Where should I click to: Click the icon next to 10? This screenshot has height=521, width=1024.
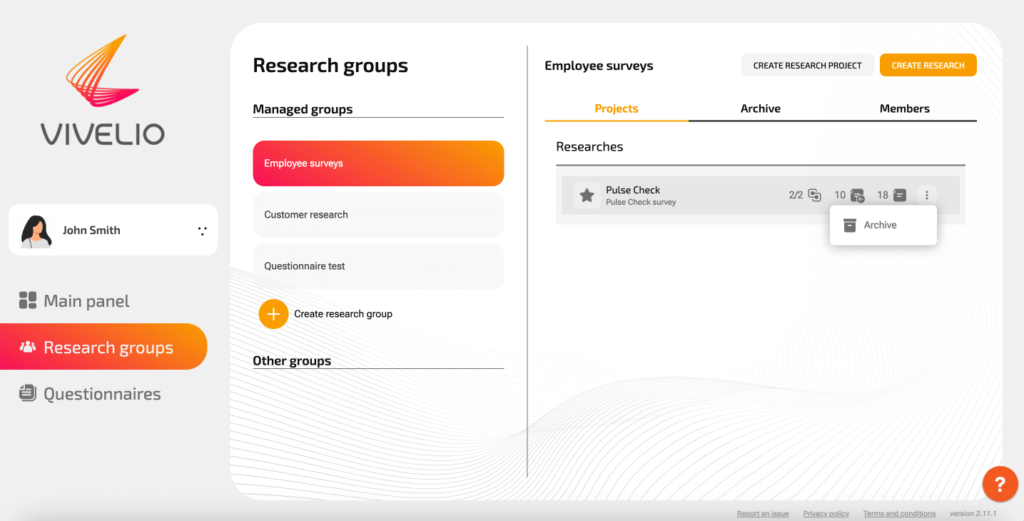coord(857,195)
